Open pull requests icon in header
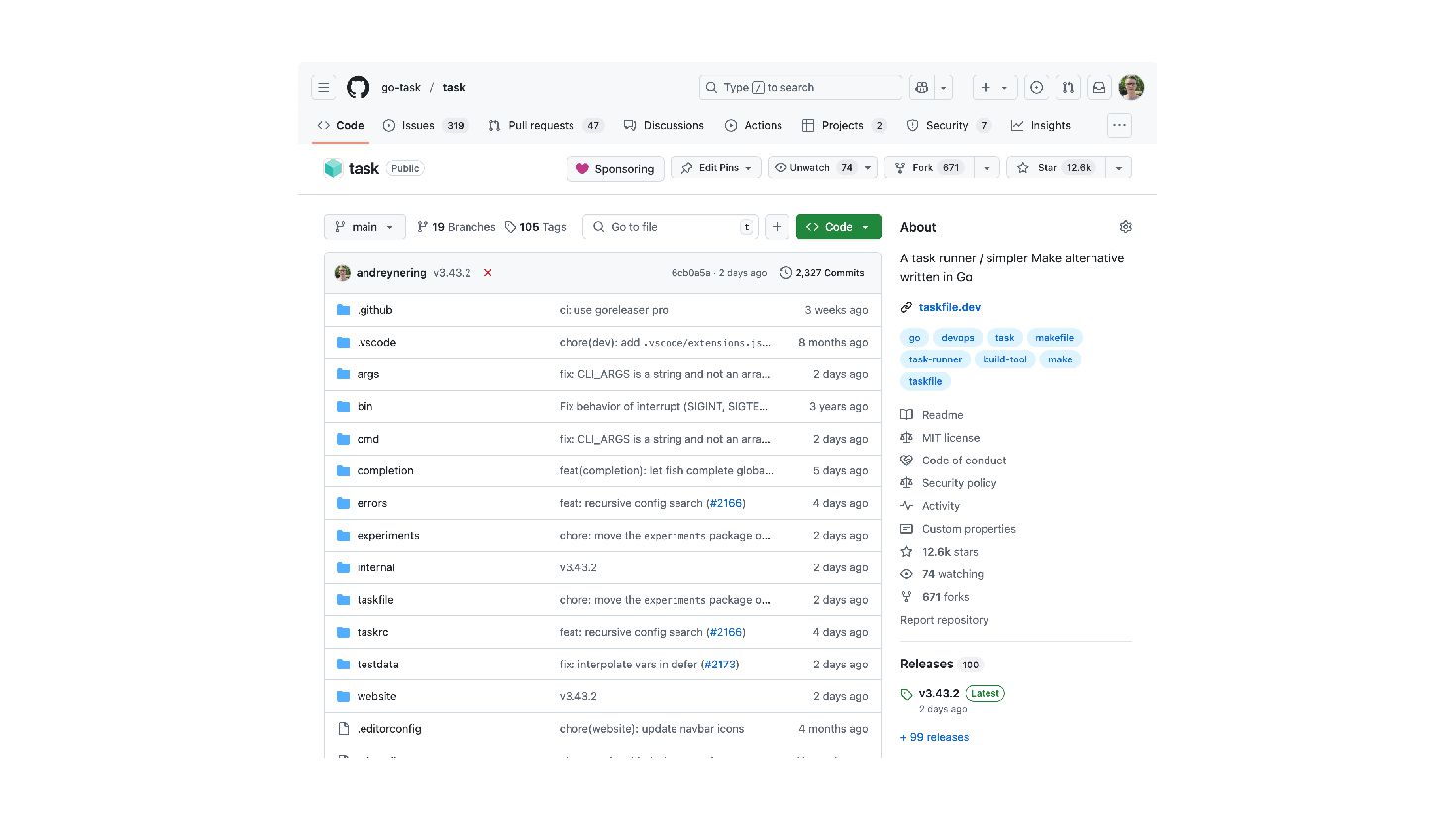The image size is (1456, 820). (x=1068, y=87)
